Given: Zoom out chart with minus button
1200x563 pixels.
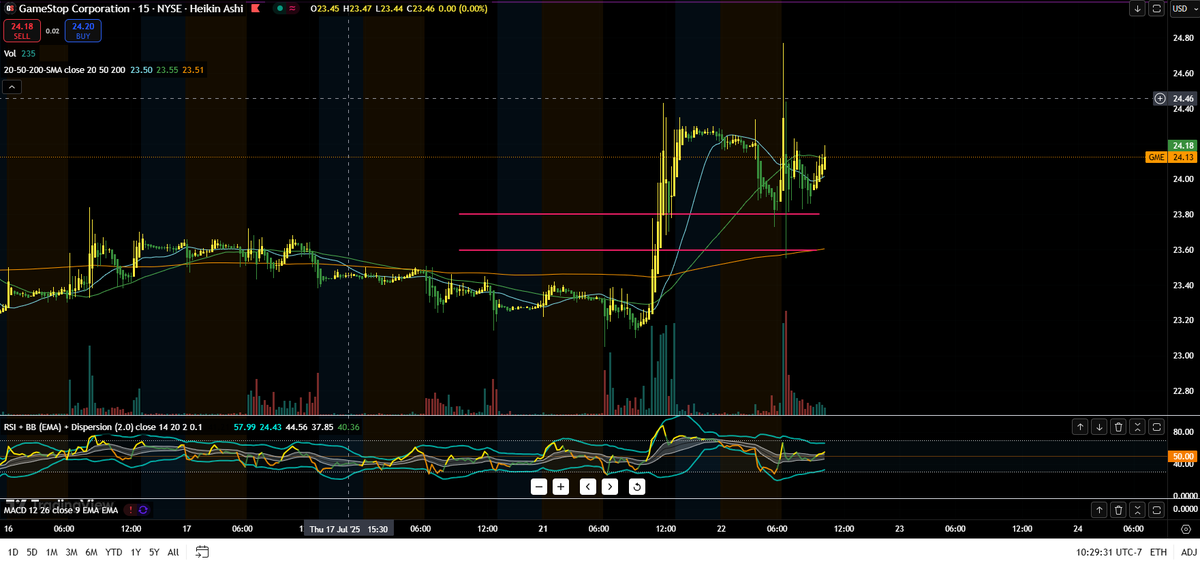Looking at the screenshot, I should 538,487.
